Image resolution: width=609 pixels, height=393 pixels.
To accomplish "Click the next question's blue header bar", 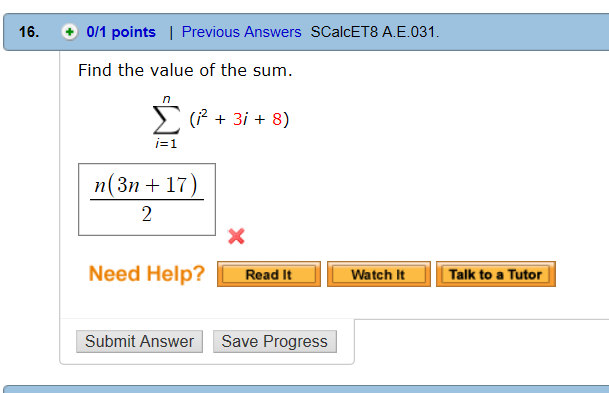I will pyautogui.click(x=306, y=389).
